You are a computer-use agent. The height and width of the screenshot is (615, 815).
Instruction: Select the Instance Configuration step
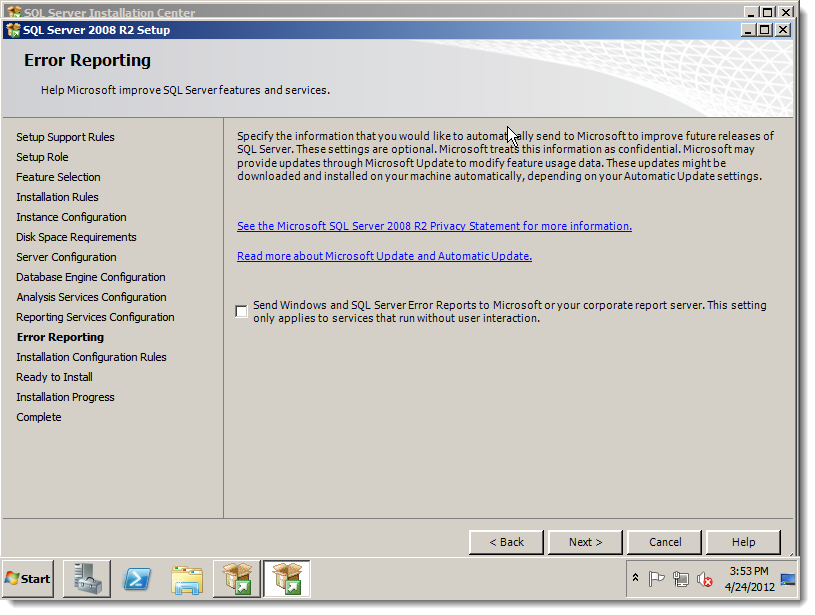[71, 217]
